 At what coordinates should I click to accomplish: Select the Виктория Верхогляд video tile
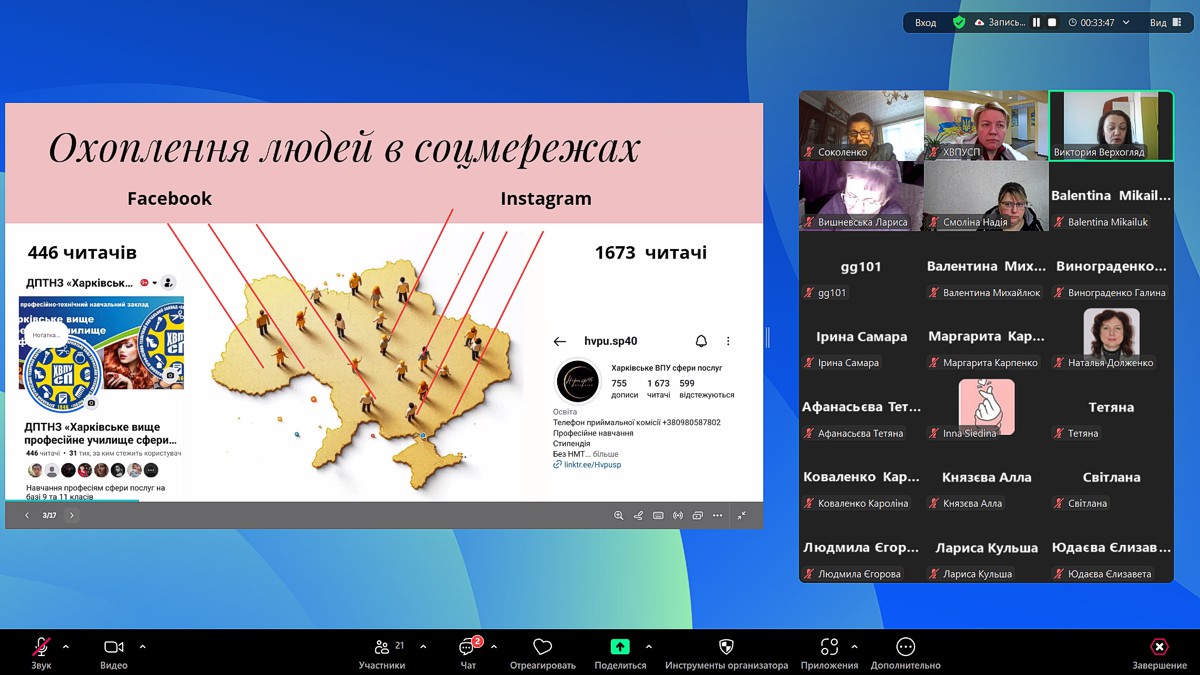tap(1110, 126)
